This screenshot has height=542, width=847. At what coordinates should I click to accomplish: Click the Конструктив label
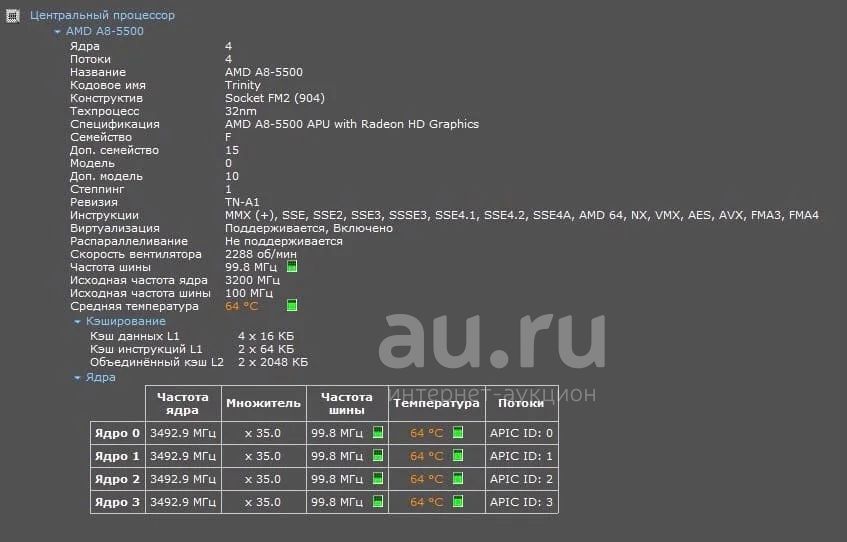[x=106, y=98]
